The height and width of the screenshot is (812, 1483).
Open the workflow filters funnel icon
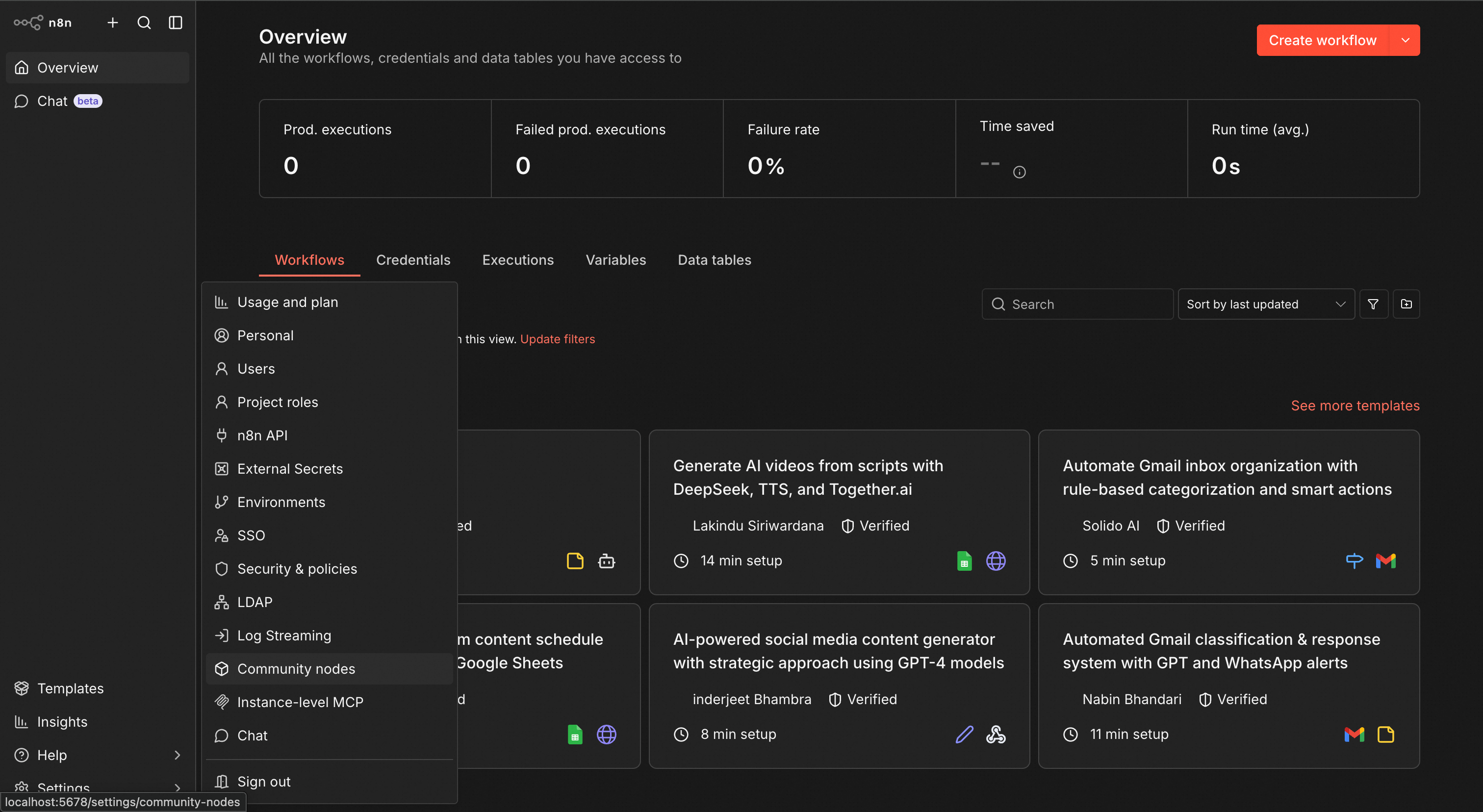[1373, 304]
